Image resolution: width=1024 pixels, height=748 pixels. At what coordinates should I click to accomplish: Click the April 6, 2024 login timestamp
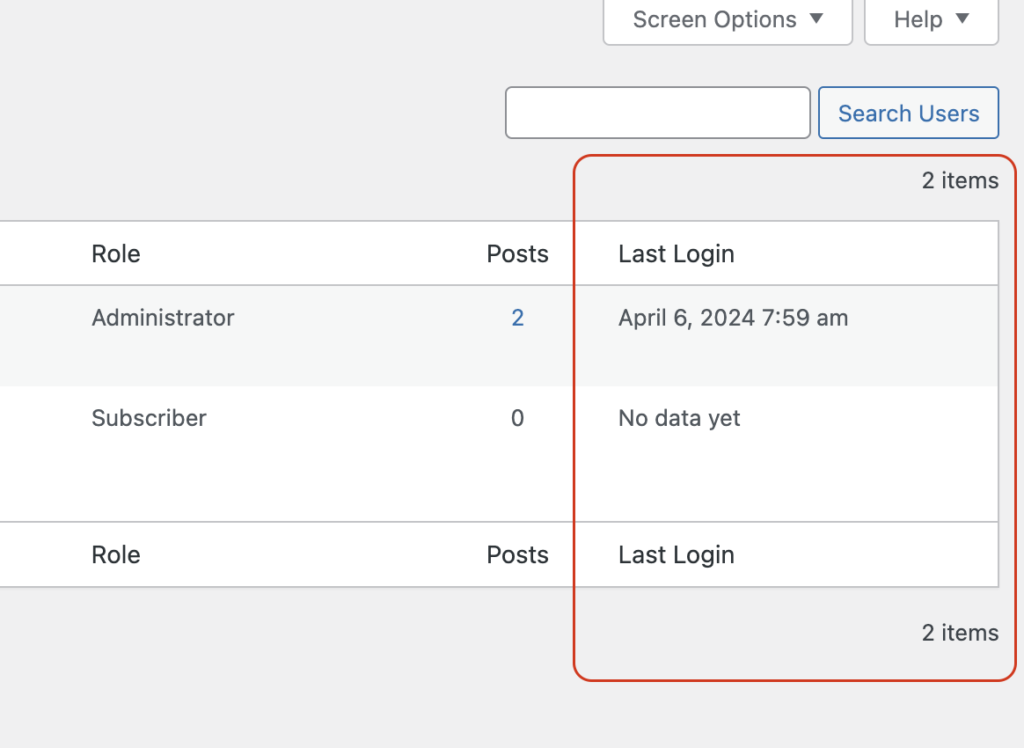click(x=733, y=317)
